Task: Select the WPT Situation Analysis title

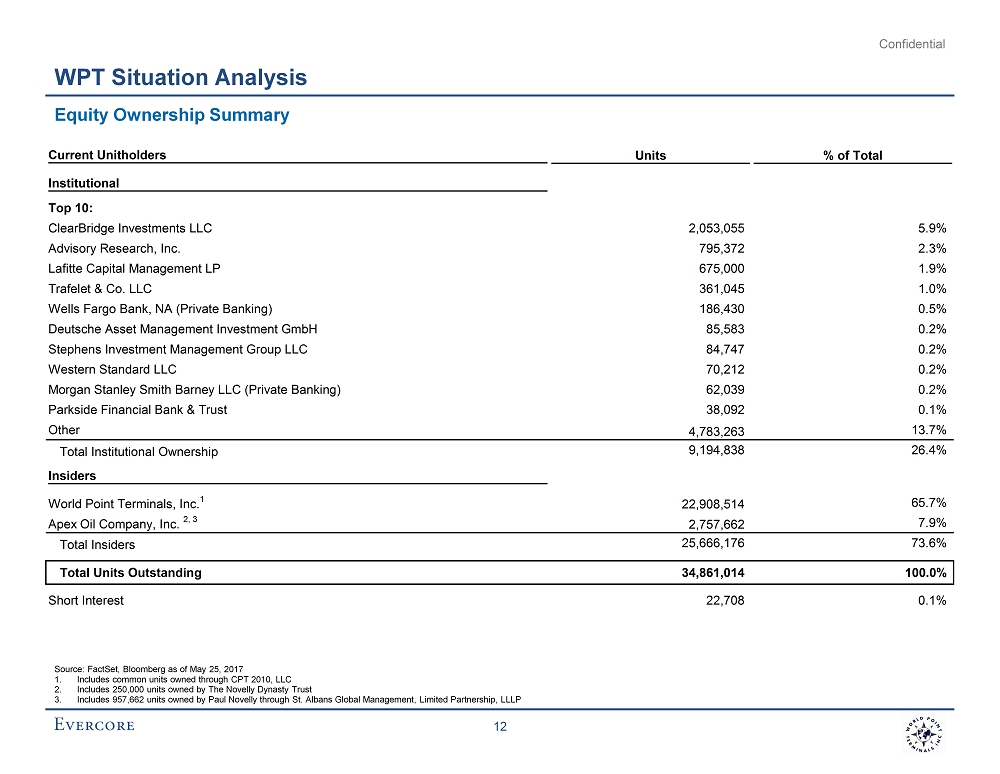Action: click(x=180, y=78)
